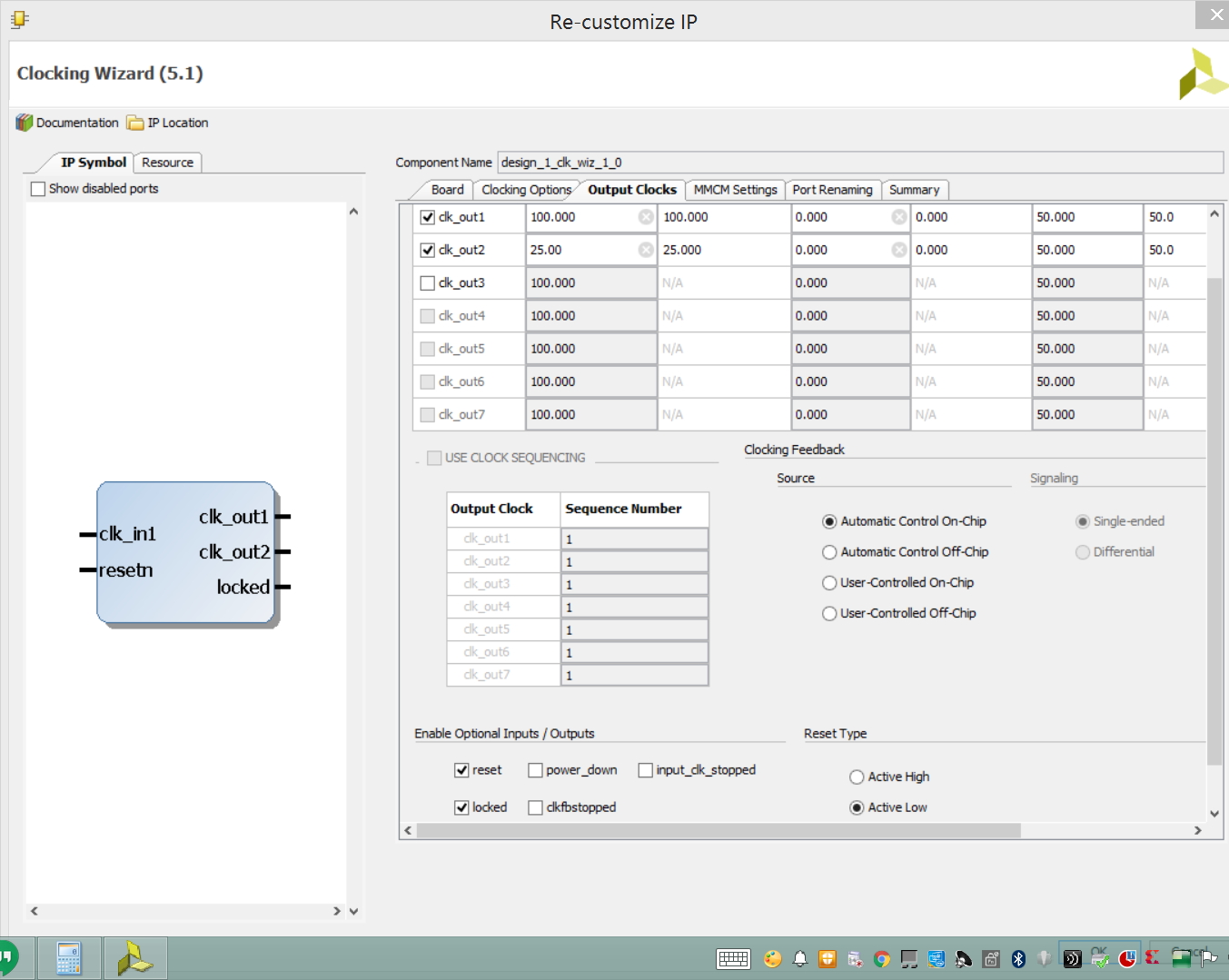The height and width of the screenshot is (980, 1229).
Task: Click the Intel graphics tray icon
Action: point(937,959)
